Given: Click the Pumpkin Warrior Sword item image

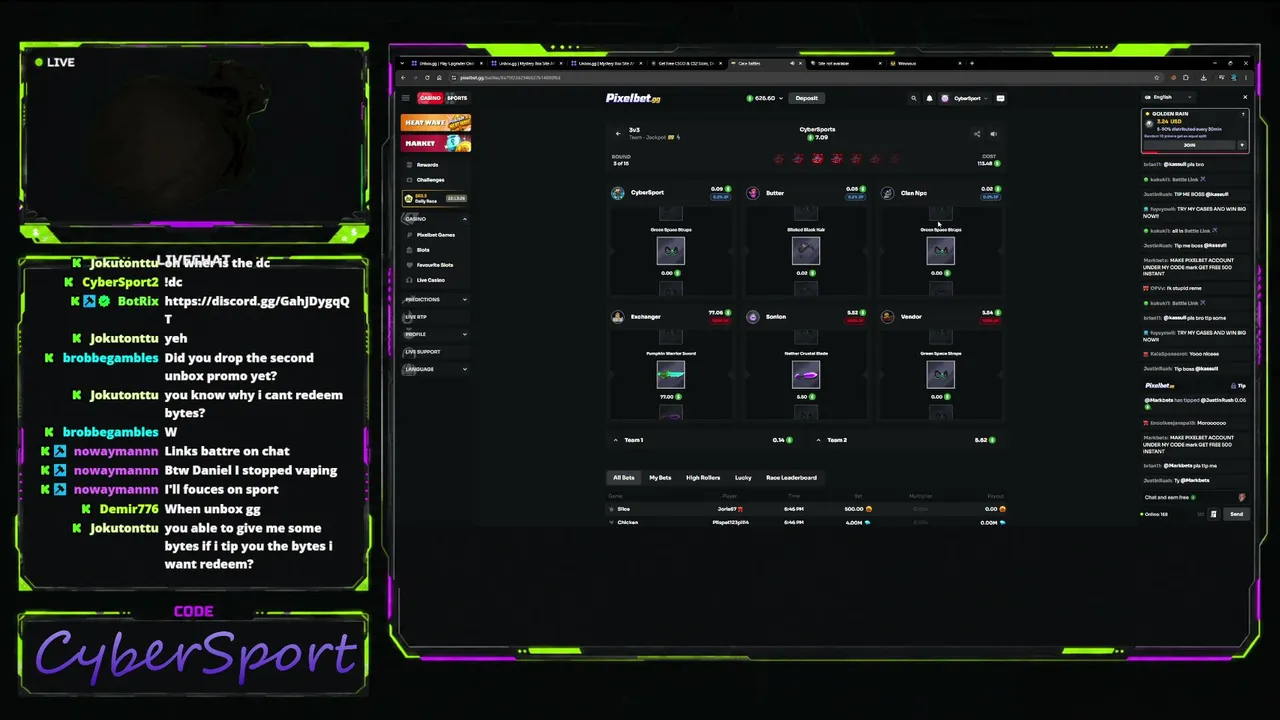Looking at the screenshot, I should [671, 374].
